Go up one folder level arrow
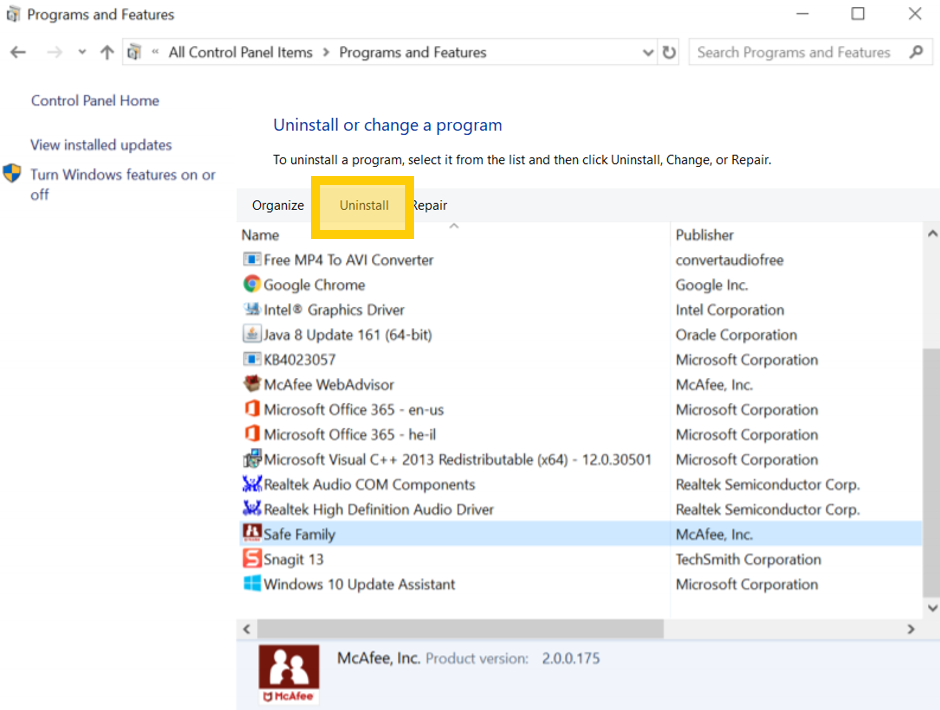This screenshot has height=710, width=940. [x=107, y=52]
